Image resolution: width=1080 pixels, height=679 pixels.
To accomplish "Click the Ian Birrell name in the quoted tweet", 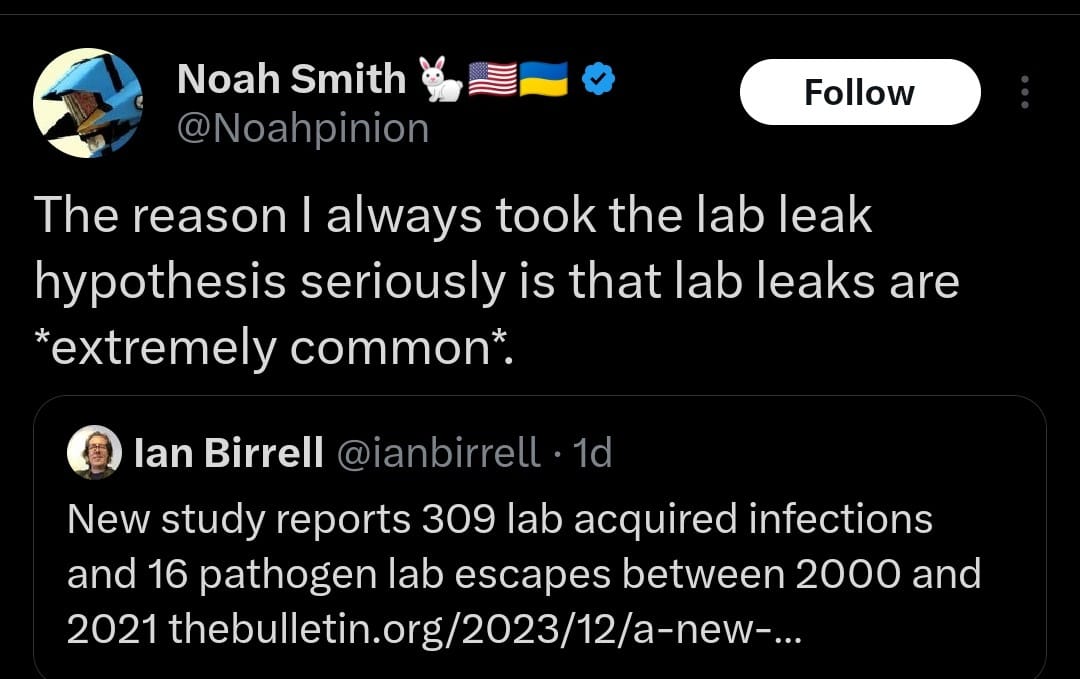I will coord(228,453).
